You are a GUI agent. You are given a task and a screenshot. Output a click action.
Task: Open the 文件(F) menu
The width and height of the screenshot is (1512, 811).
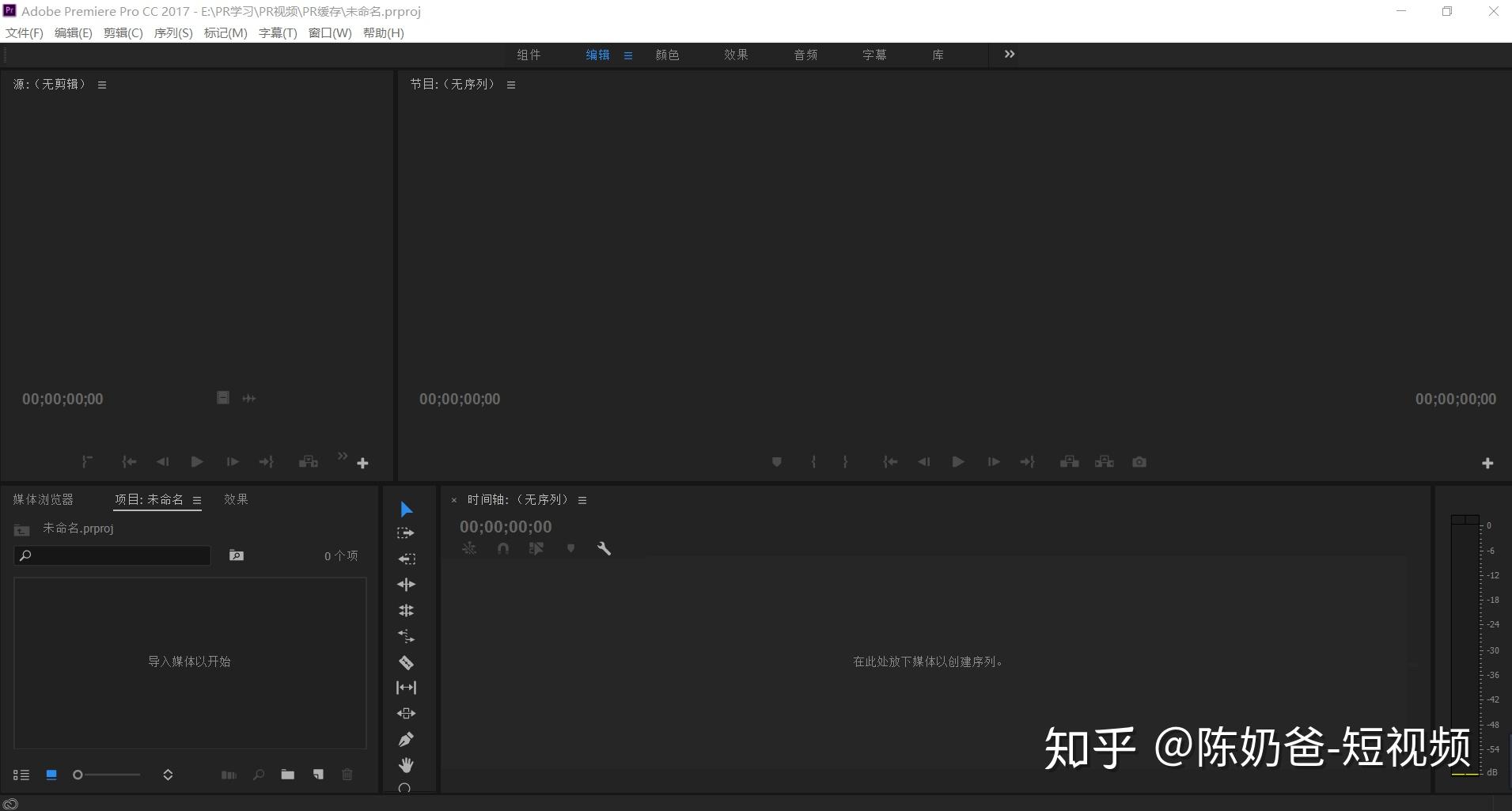point(25,32)
